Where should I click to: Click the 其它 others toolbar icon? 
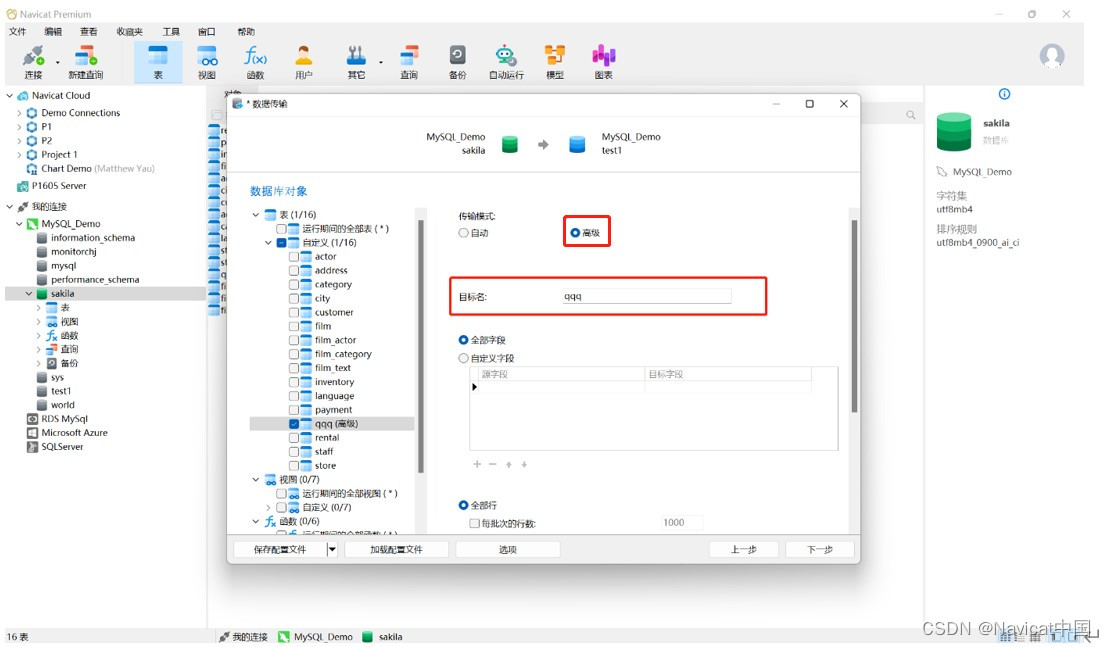click(356, 62)
